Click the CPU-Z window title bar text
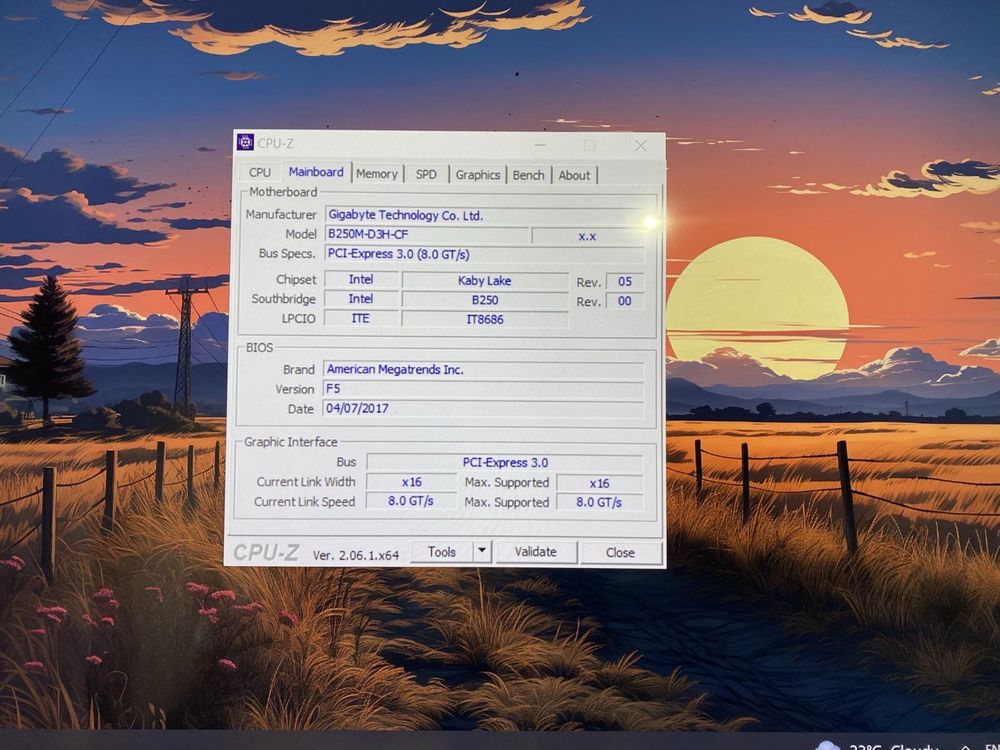Image resolution: width=1000 pixels, height=750 pixels. pos(276,143)
